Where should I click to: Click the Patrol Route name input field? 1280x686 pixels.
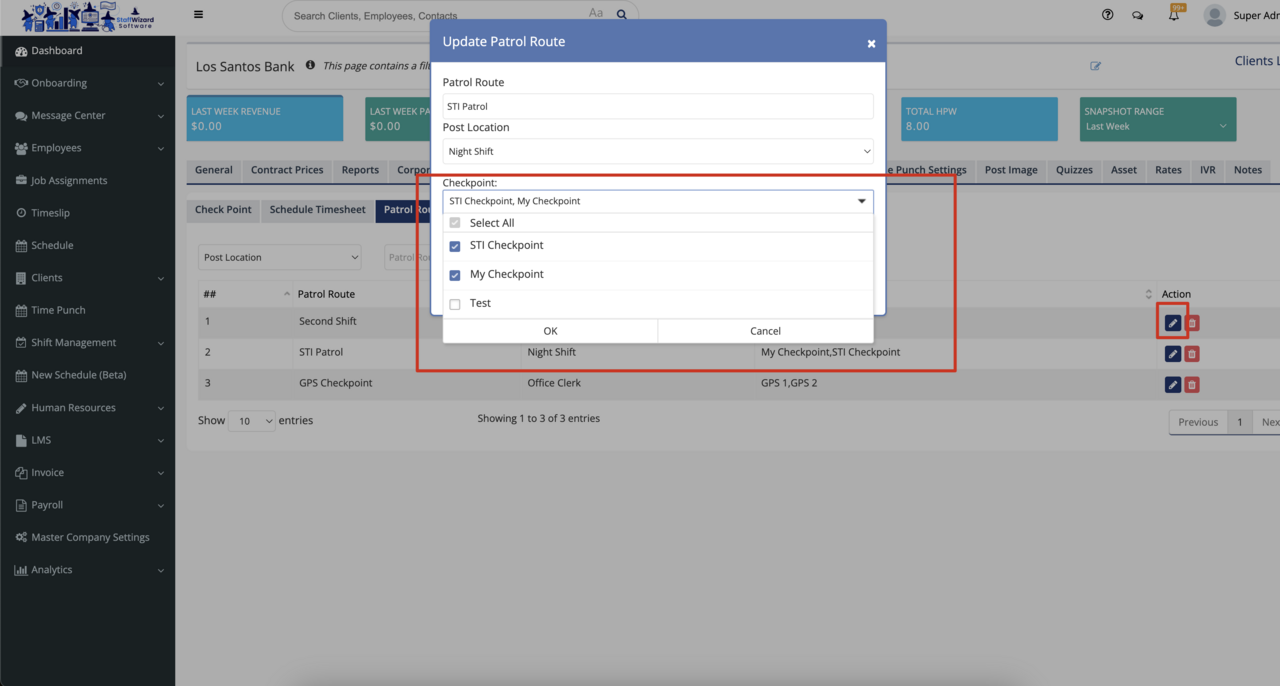658,106
